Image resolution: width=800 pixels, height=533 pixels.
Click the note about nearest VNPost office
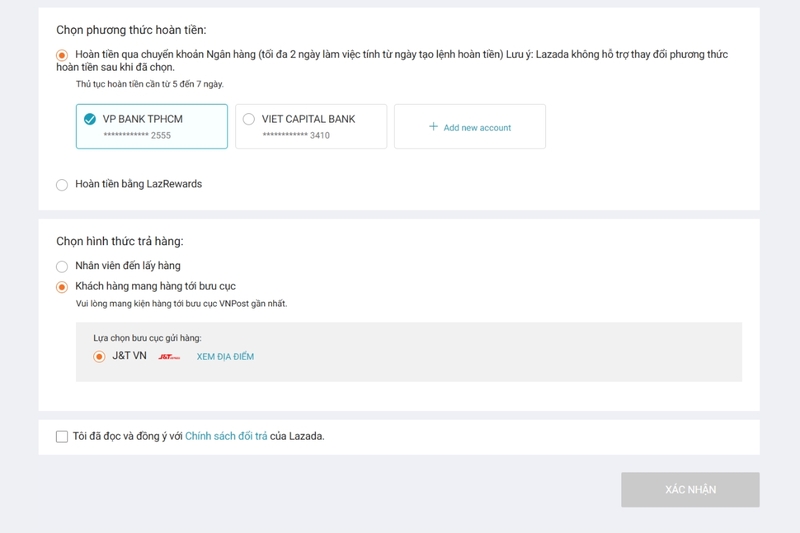click(182, 303)
